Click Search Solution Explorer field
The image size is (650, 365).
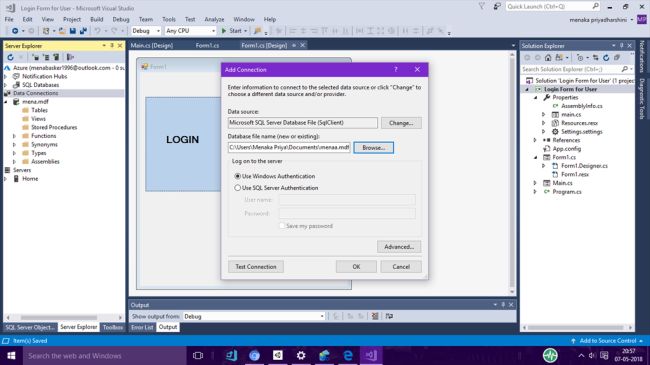(571, 69)
